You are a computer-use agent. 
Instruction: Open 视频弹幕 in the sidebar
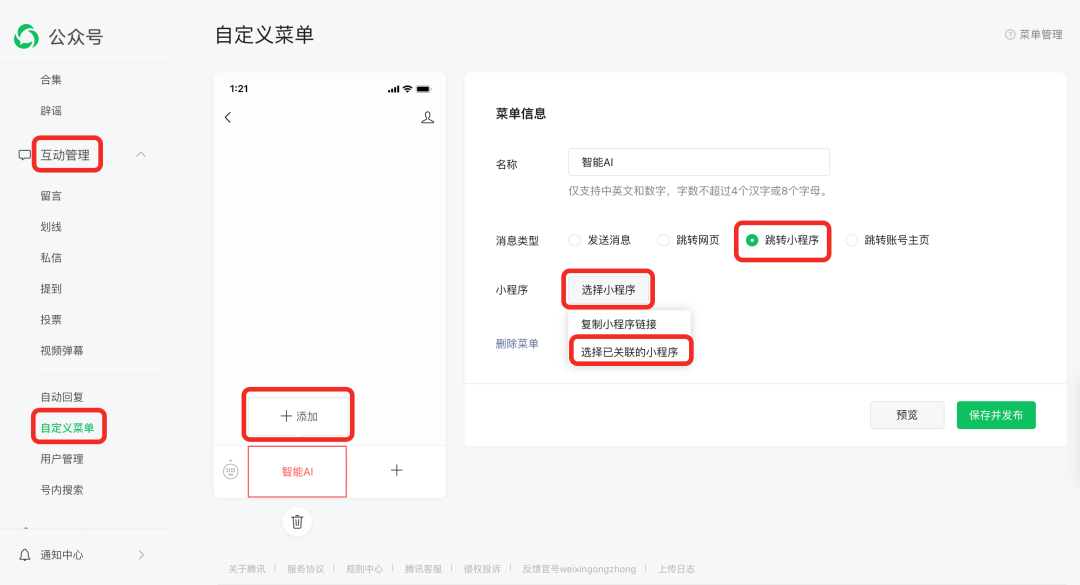62,351
